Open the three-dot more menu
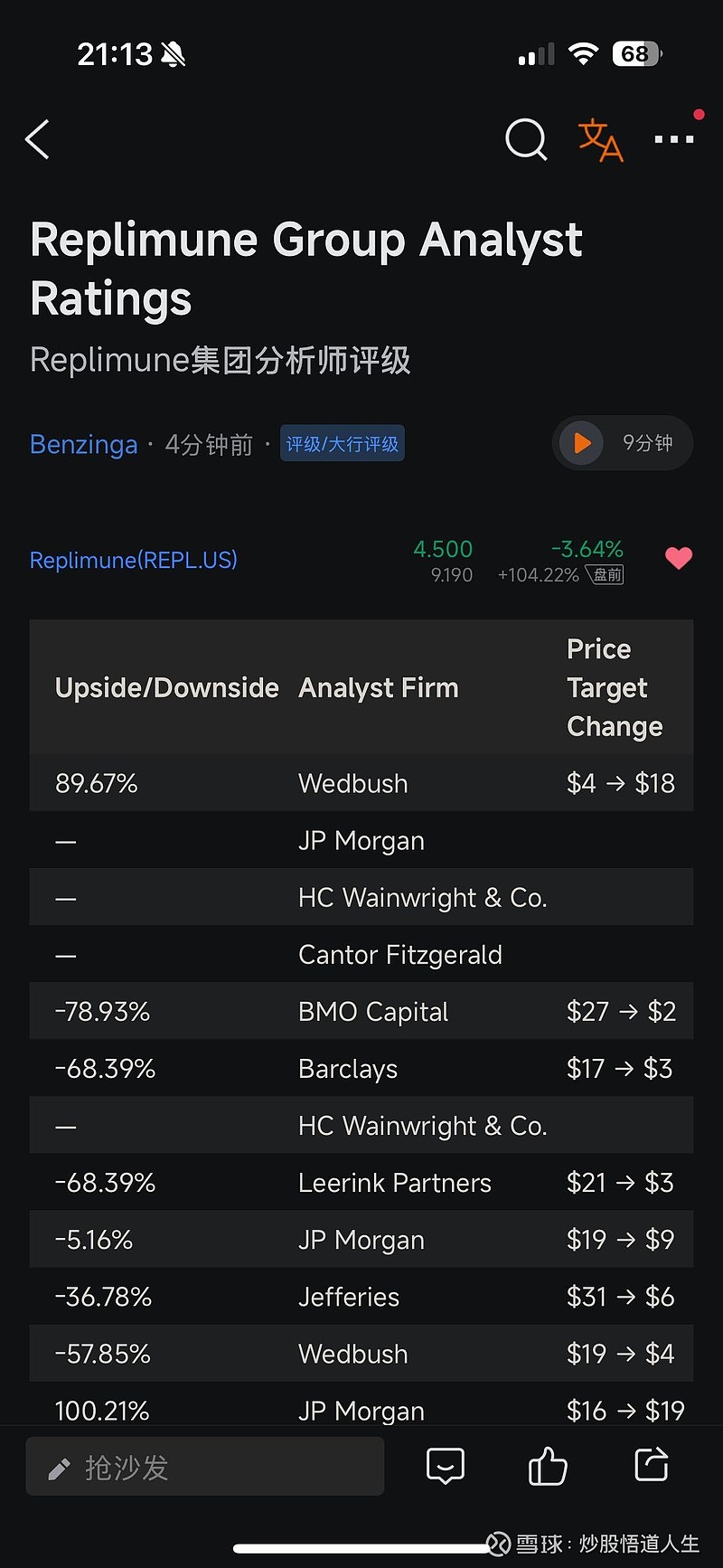Viewport: 723px width, 1568px height. click(x=674, y=139)
